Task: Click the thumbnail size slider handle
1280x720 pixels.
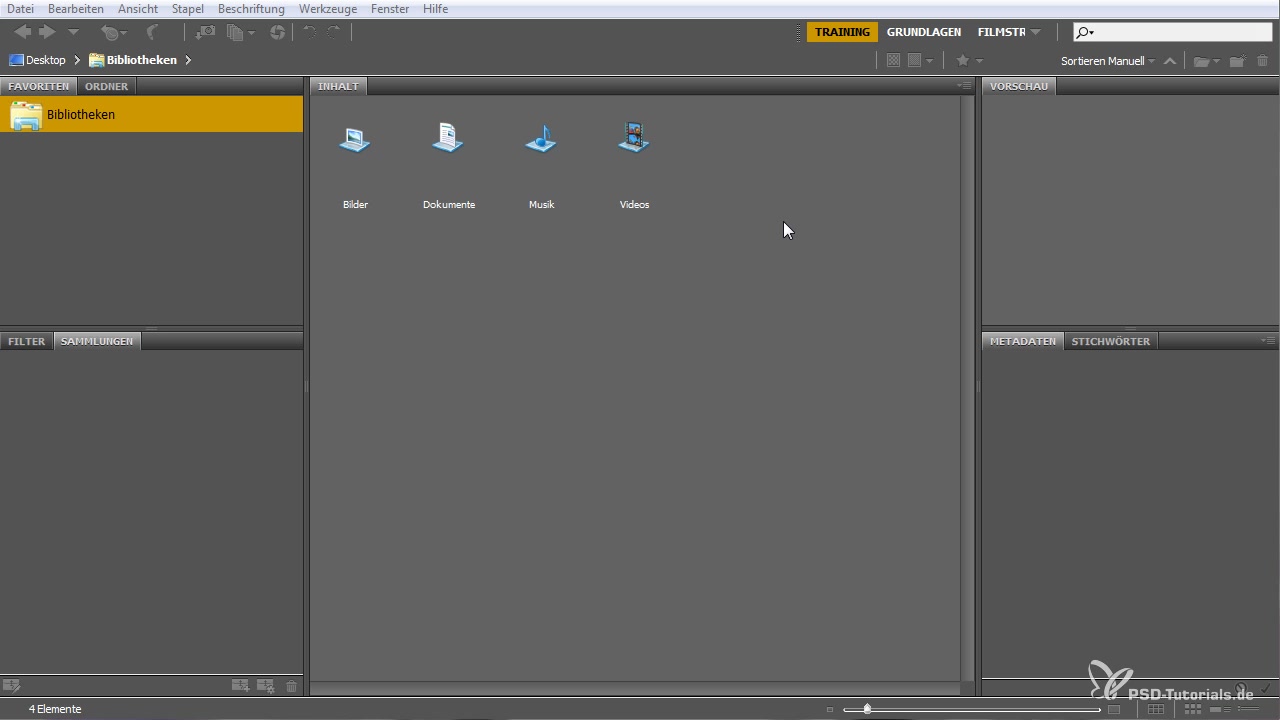Action: (867, 709)
